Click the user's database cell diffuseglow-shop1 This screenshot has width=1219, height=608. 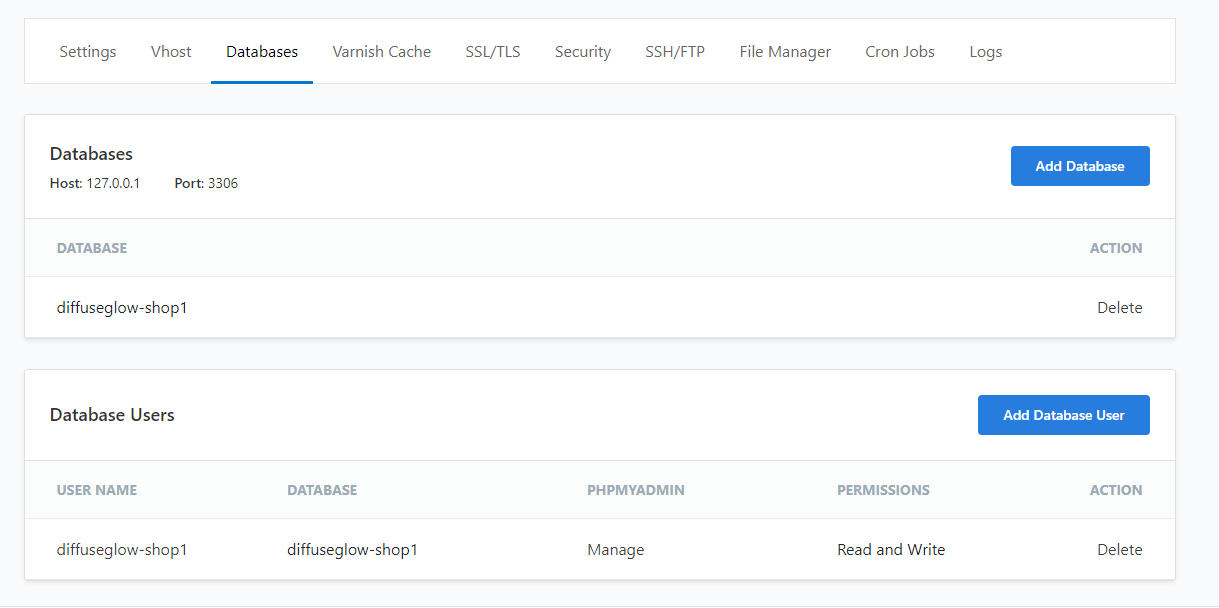coord(352,550)
